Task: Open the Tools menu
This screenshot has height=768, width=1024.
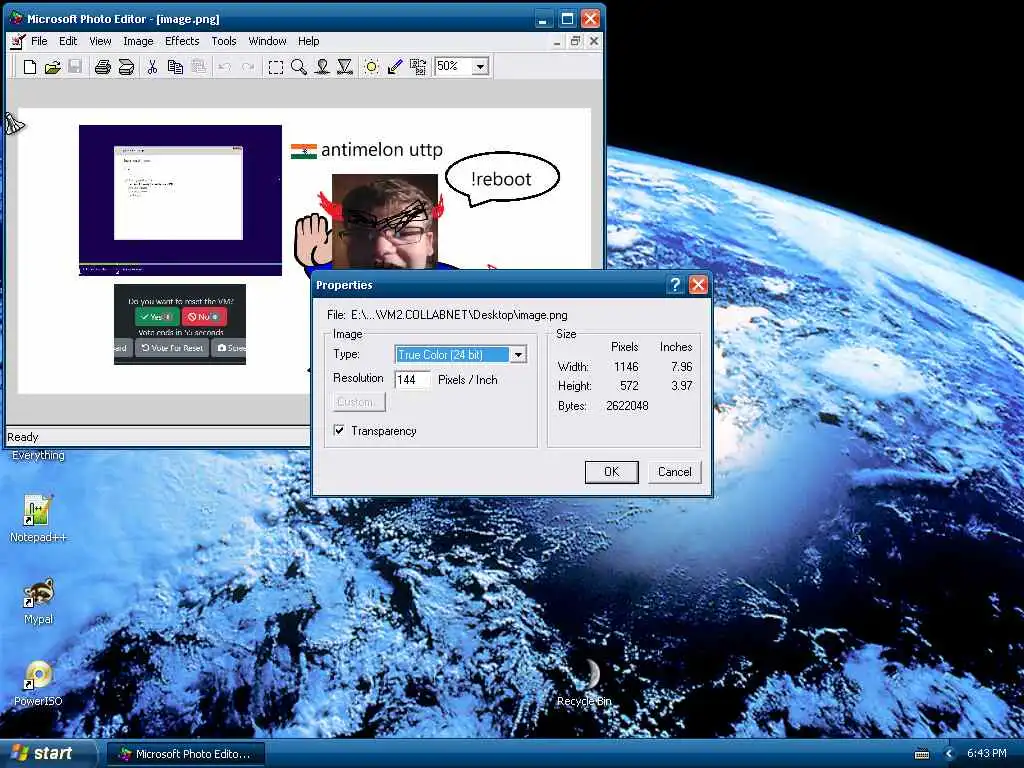Action: 224,41
